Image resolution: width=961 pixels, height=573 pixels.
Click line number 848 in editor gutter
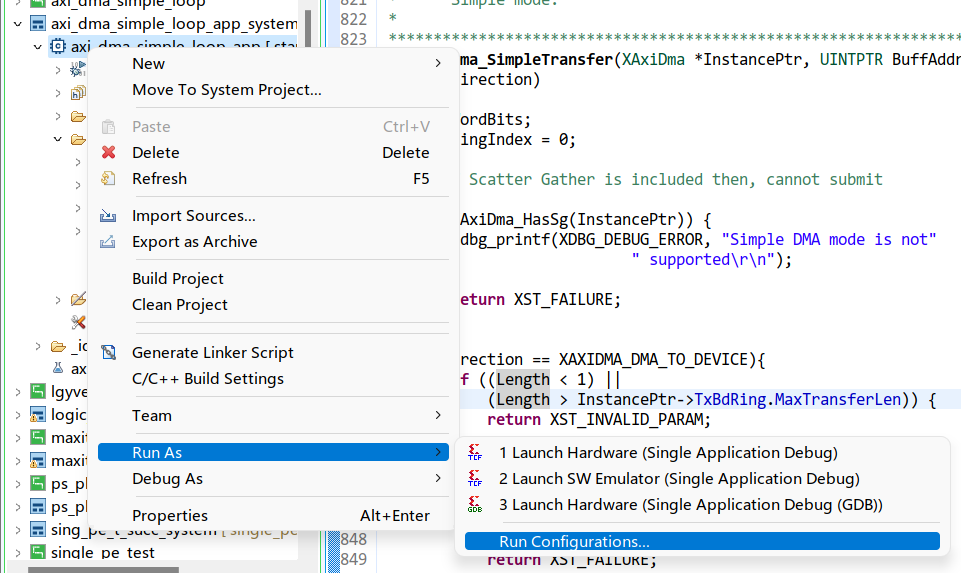click(x=354, y=539)
